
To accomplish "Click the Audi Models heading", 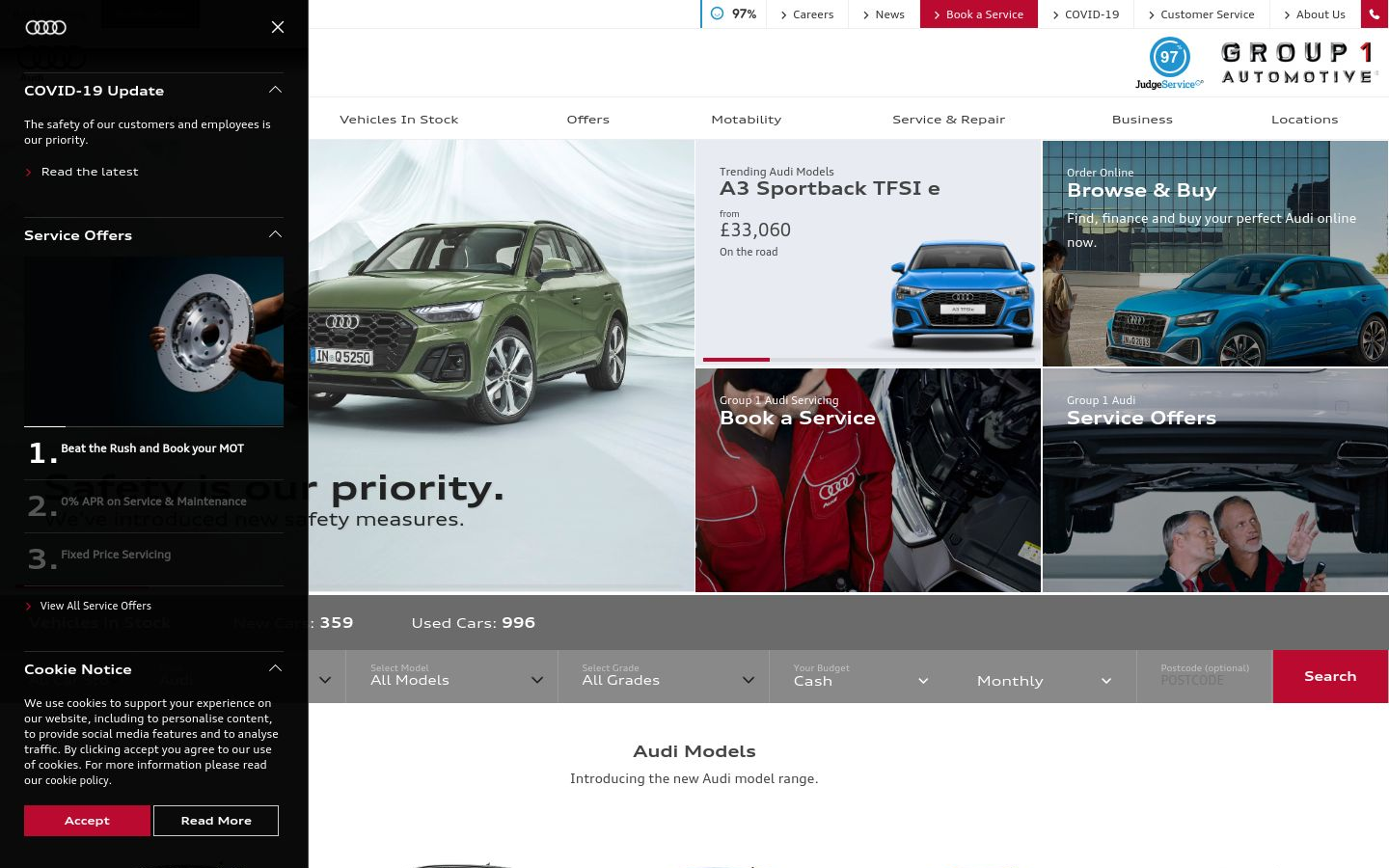I will click(x=694, y=751).
